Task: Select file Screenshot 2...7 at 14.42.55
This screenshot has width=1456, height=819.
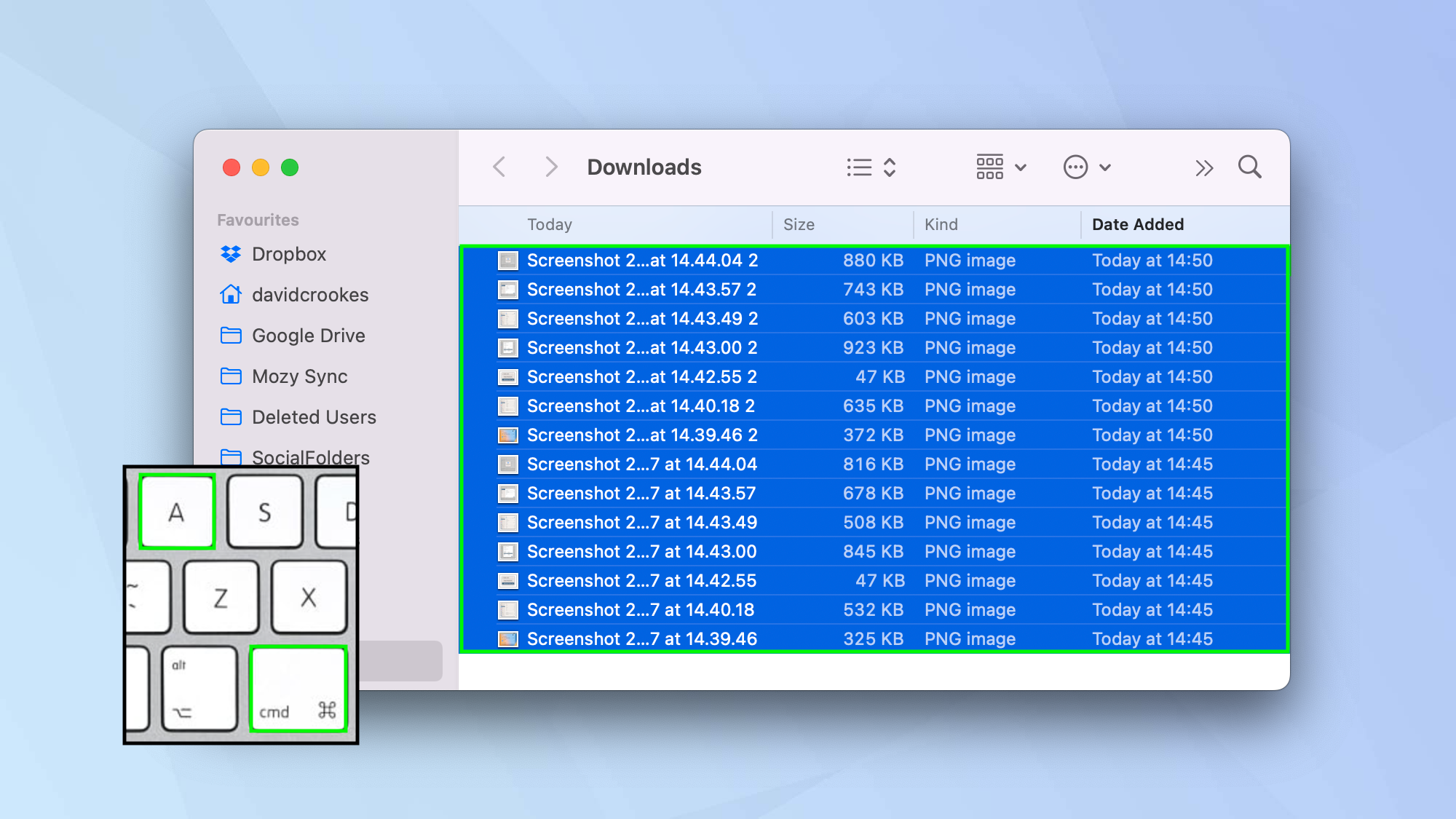Action: 874,581
